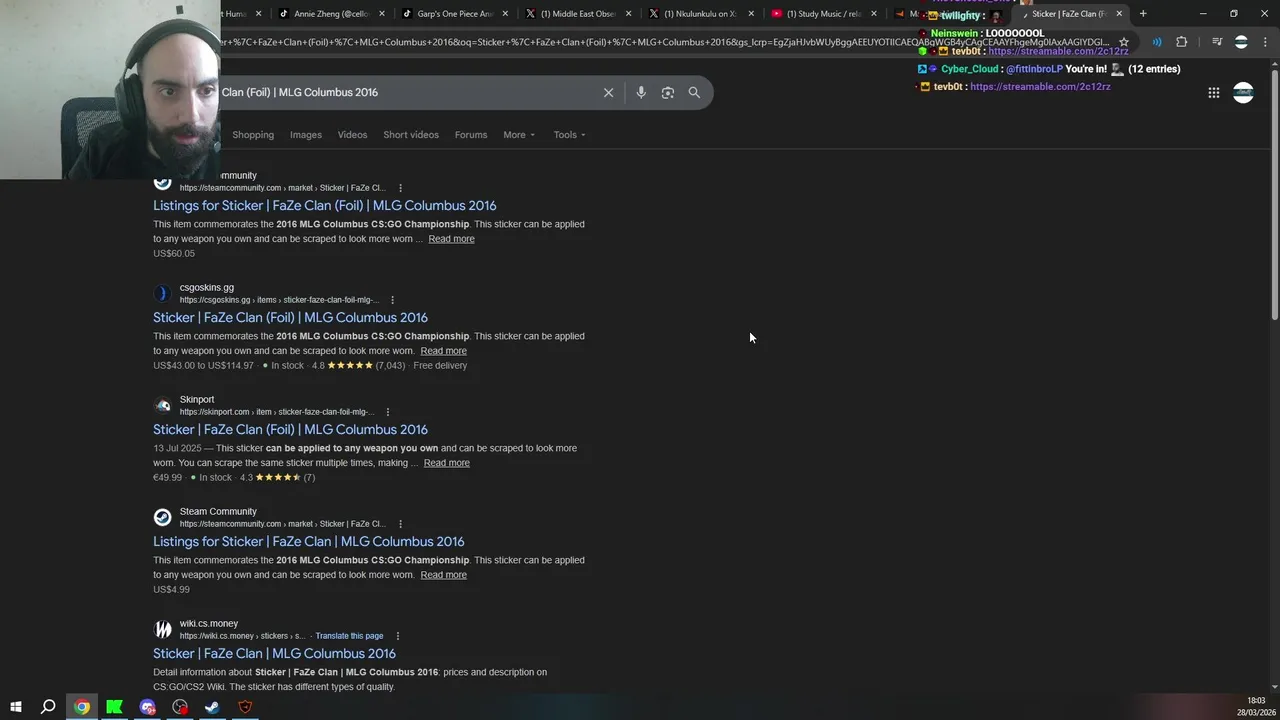Screen dimensions: 1280x720
Task: Open Google Lens image search icon
Action: pos(668,92)
